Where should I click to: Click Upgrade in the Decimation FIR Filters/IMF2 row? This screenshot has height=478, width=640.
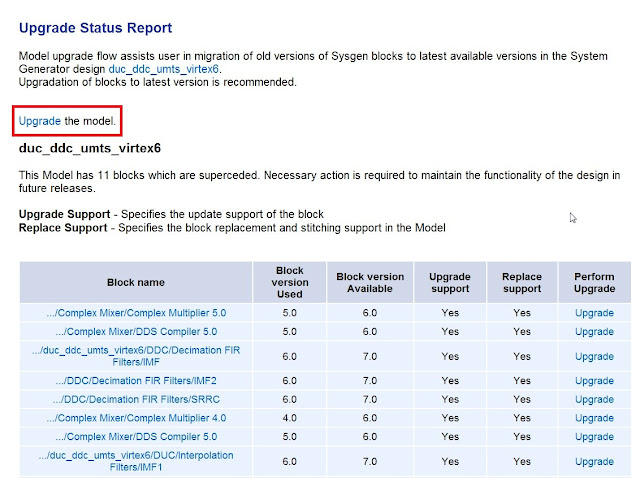pyautogui.click(x=594, y=381)
